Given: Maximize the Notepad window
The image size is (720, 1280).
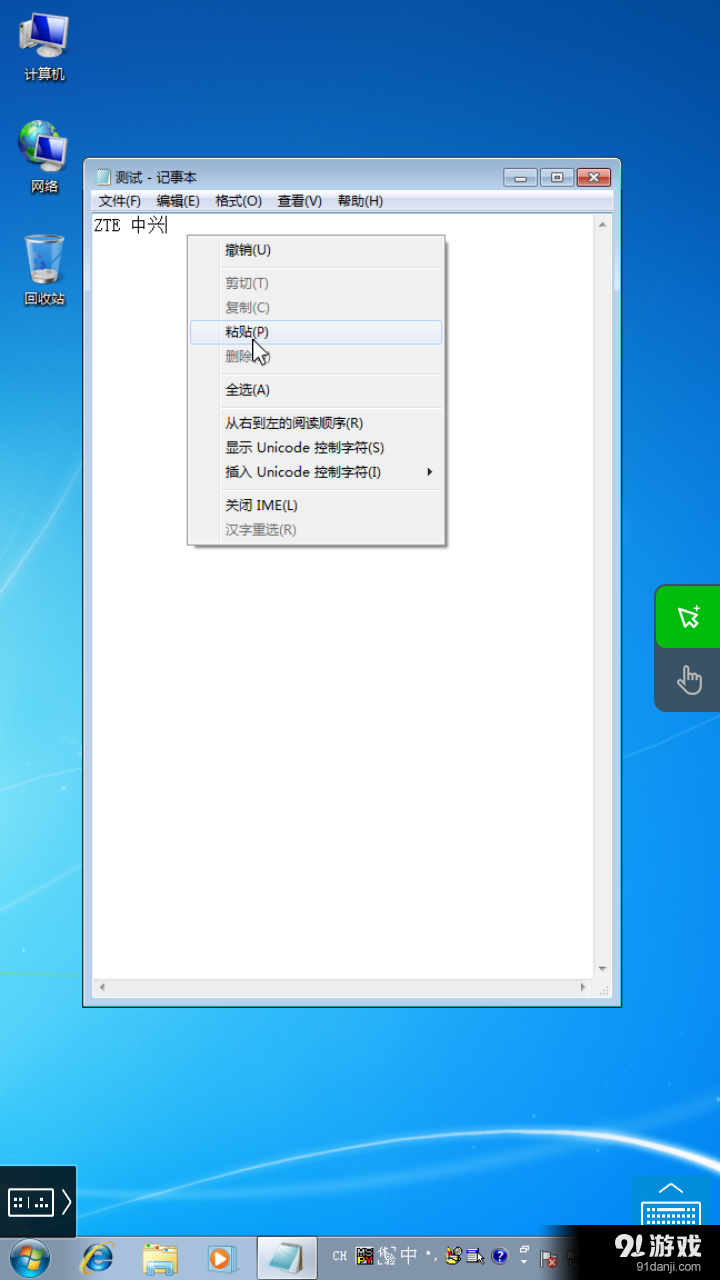Looking at the screenshot, I should click(x=556, y=177).
